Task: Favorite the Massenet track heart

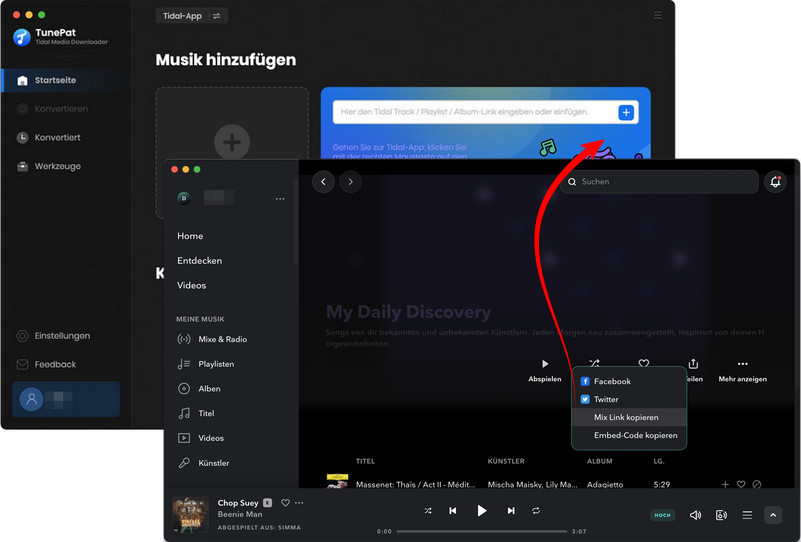Action: [x=741, y=484]
